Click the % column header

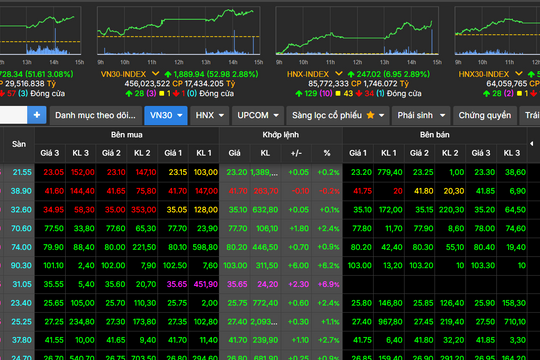[x=327, y=153]
